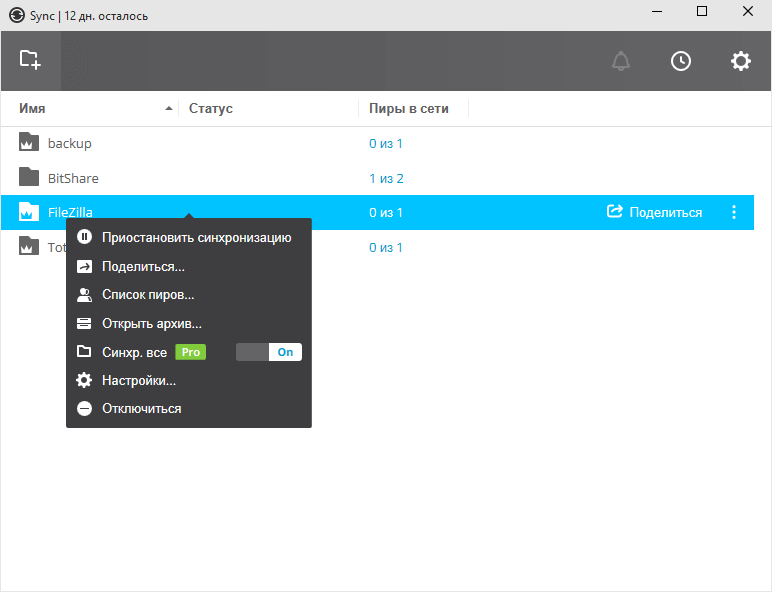Click the add folder icon in toolbar
The height and width of the screenshot is (592, 772).
(x=30, y=60)
